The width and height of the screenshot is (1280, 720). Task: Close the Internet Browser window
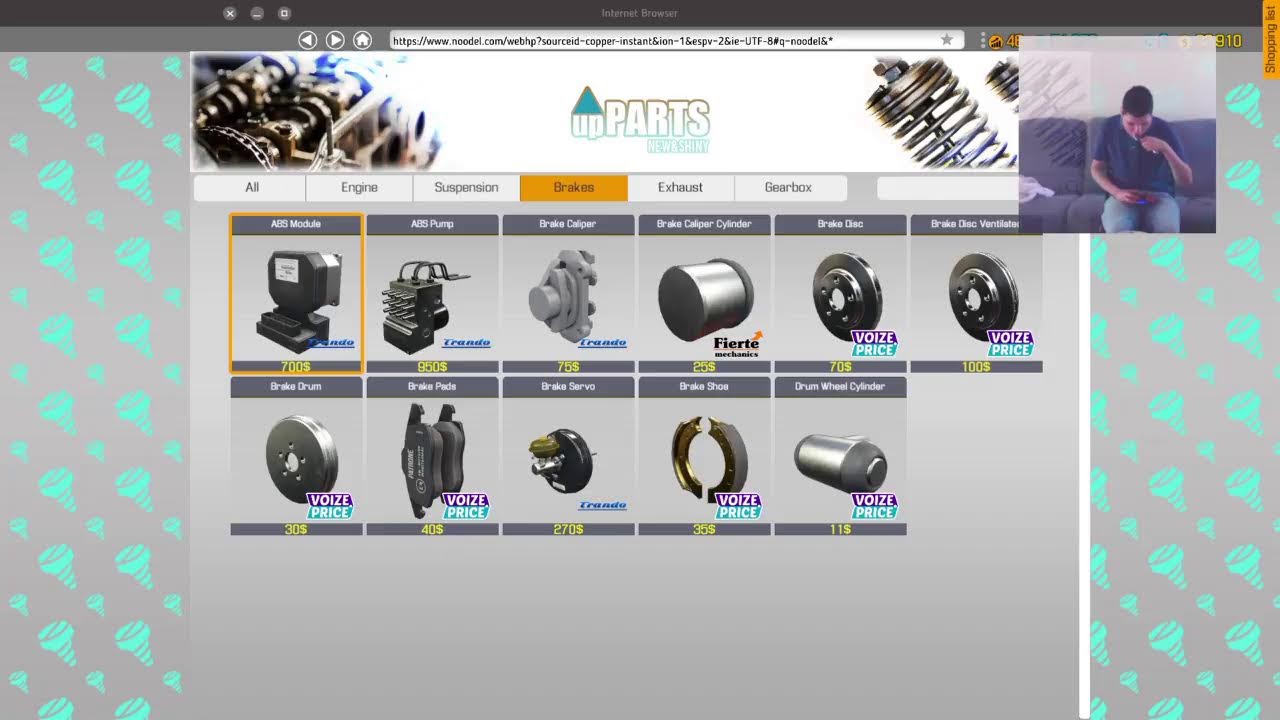pos(230,13)
